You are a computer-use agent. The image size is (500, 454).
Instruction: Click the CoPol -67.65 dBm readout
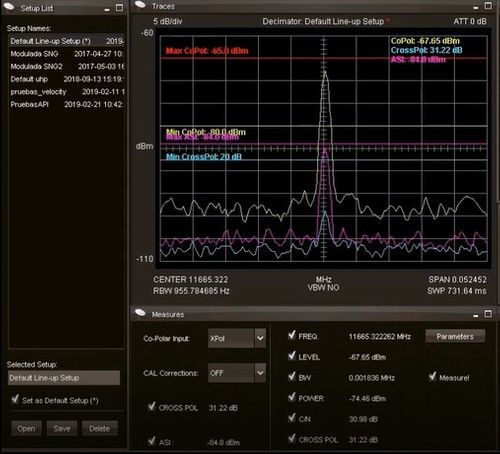pyautogui.click(x=425, y=41)
